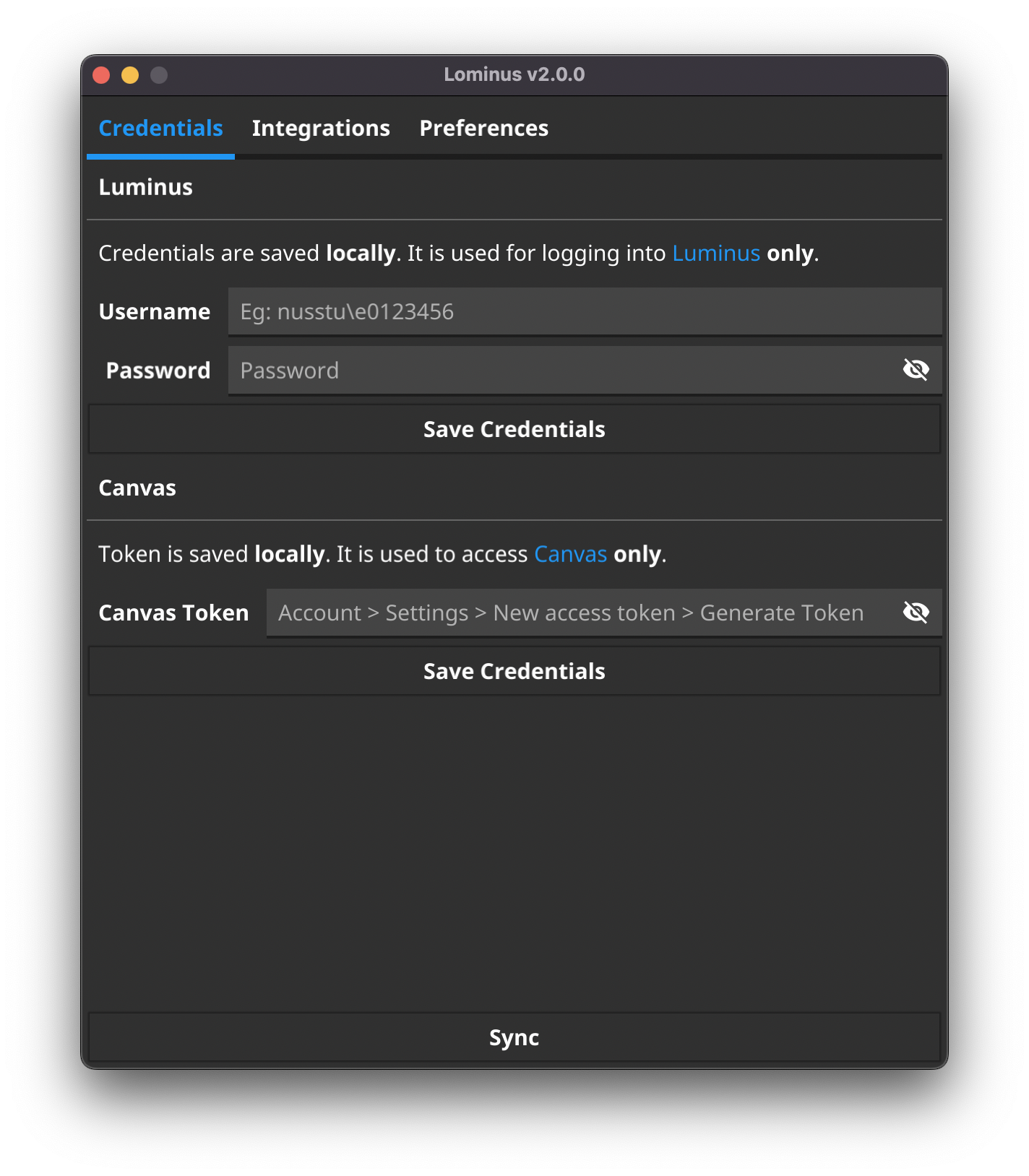The height and width of the screenshot is (1176, 1029).
Task: Select the Luminus section heading
Action: click(x=145, y=187)
